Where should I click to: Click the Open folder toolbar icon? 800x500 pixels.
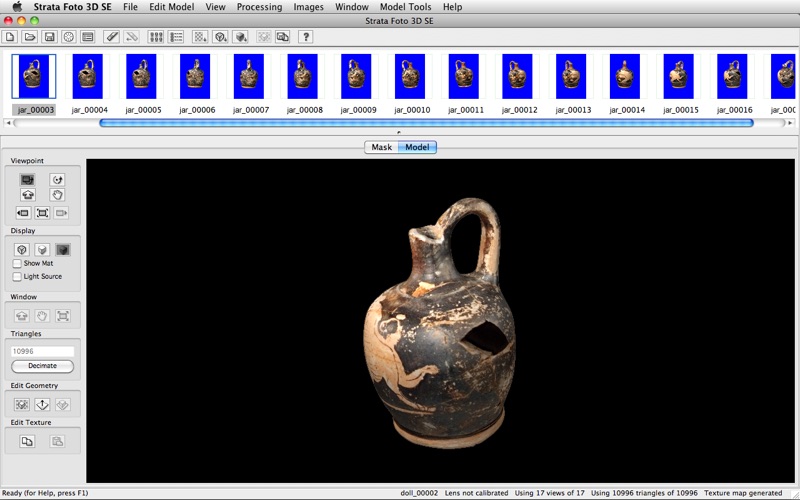[30, 37]
